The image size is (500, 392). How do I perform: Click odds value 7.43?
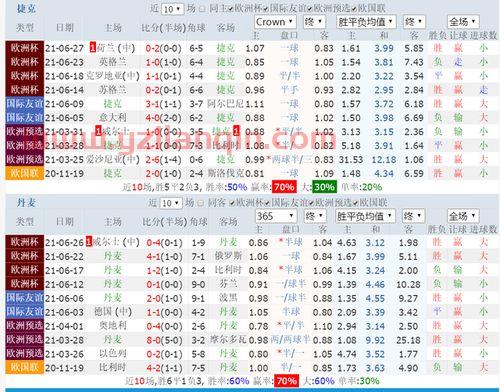click(414, 62)
